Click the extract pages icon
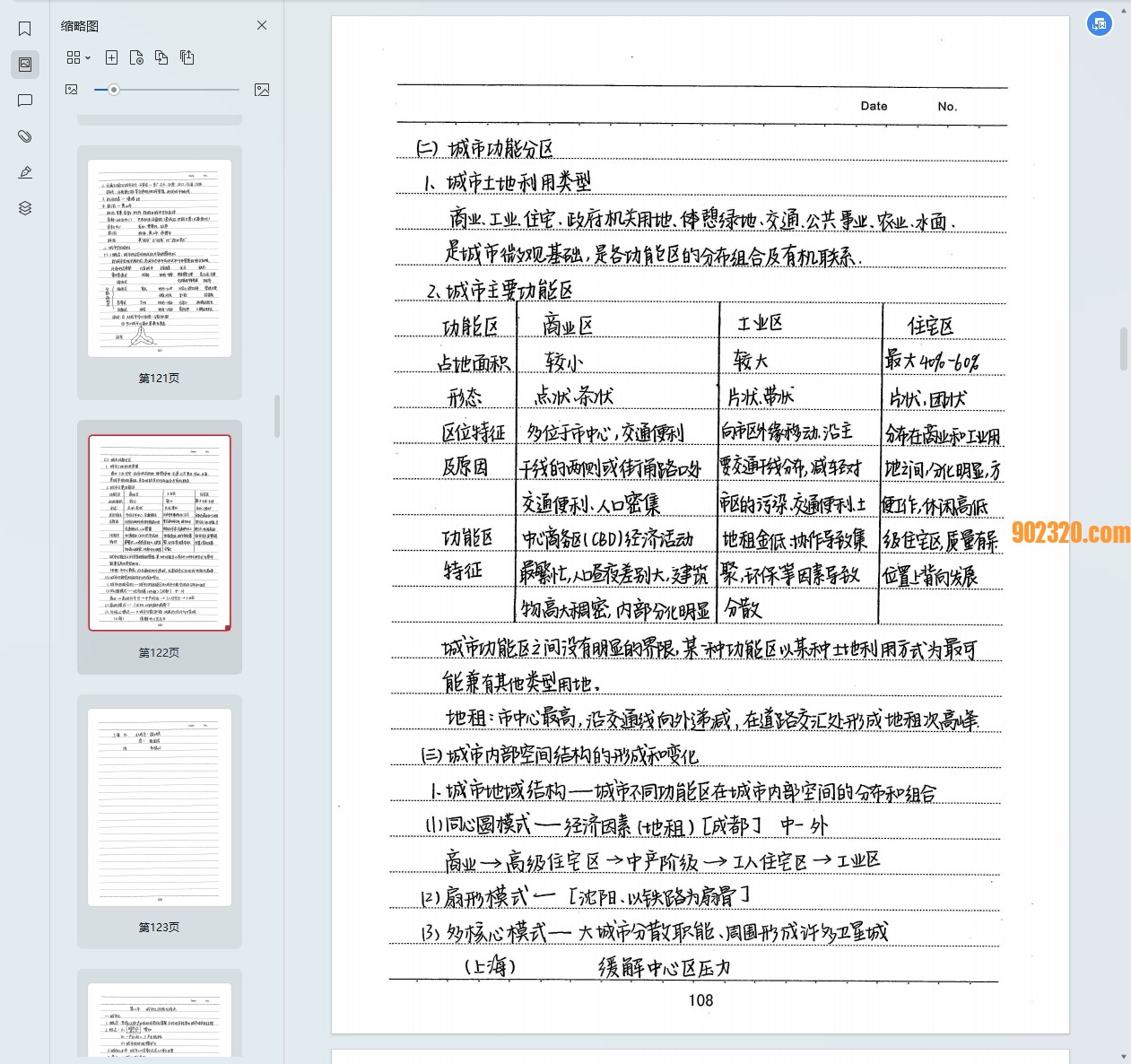Image resolution: width=1131 pixels, height=1064 pixels. pos(187,57)
